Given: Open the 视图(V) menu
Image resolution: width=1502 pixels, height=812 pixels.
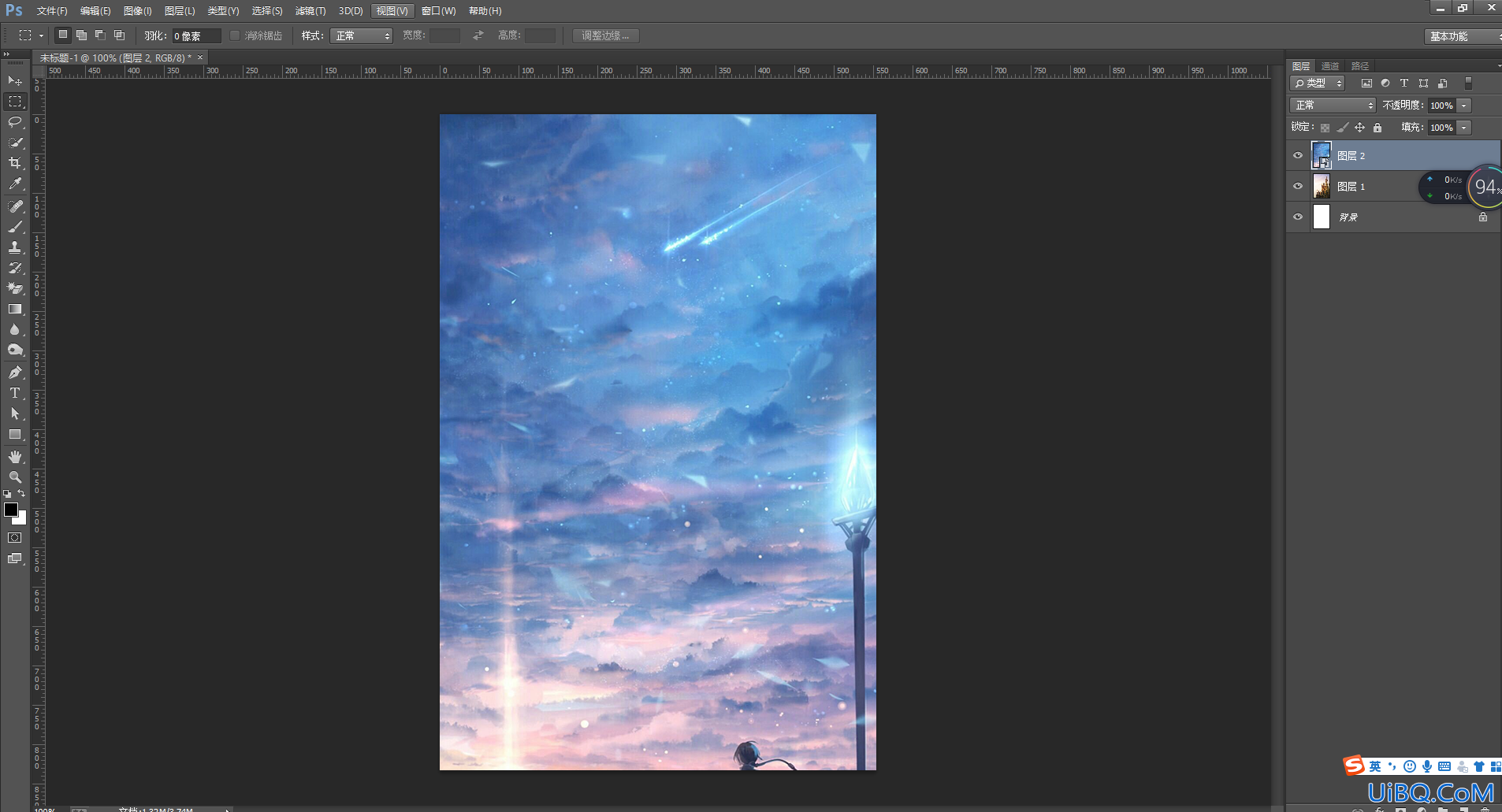Looking at the screenshot, I should tap(392, 11).
